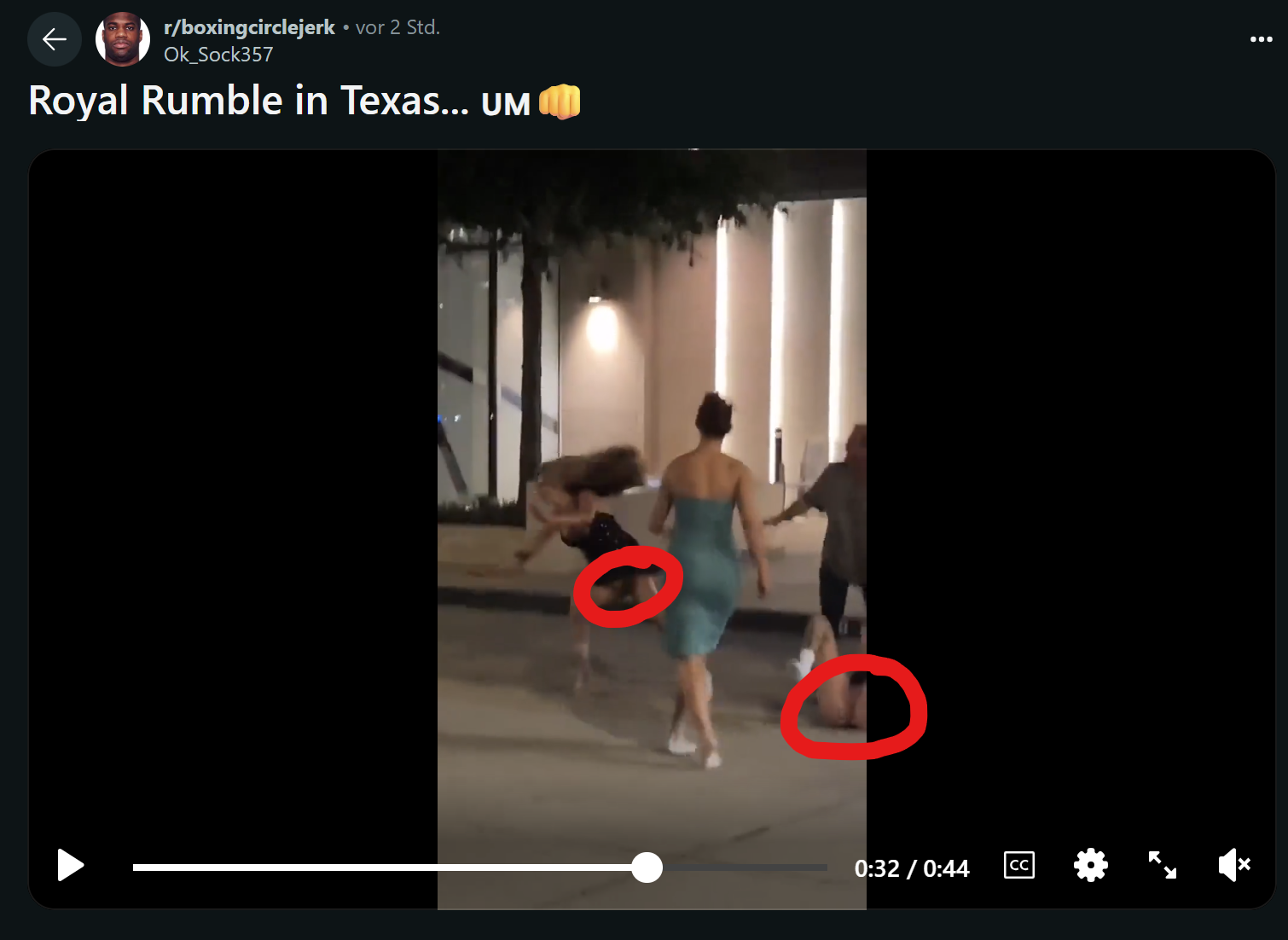This screenshot has width=1288, height=940.
Task: Open Ok_Sock357 user profile
Action: coord(218,55)
